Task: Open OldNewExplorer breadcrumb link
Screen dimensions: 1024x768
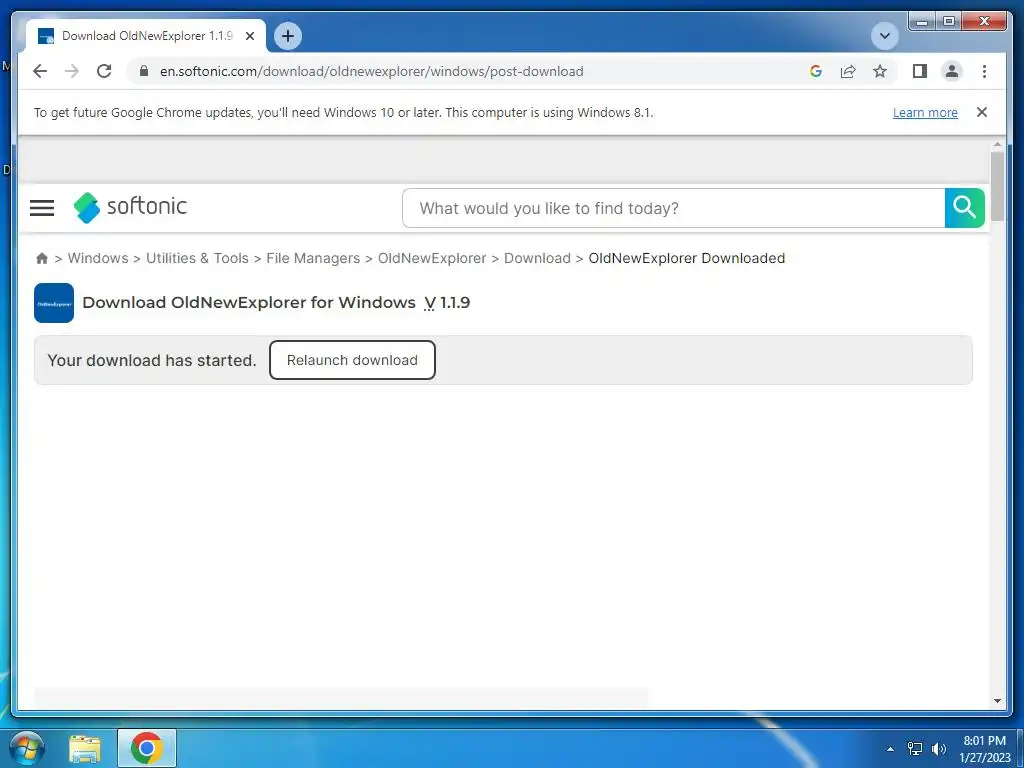Action: (x=432, y=258)
